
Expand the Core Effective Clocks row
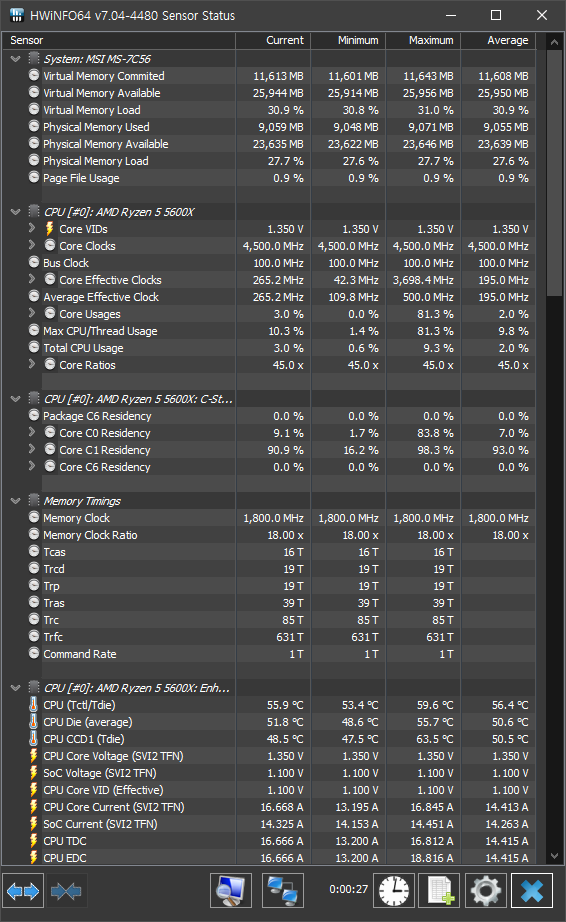pos(32,279)
